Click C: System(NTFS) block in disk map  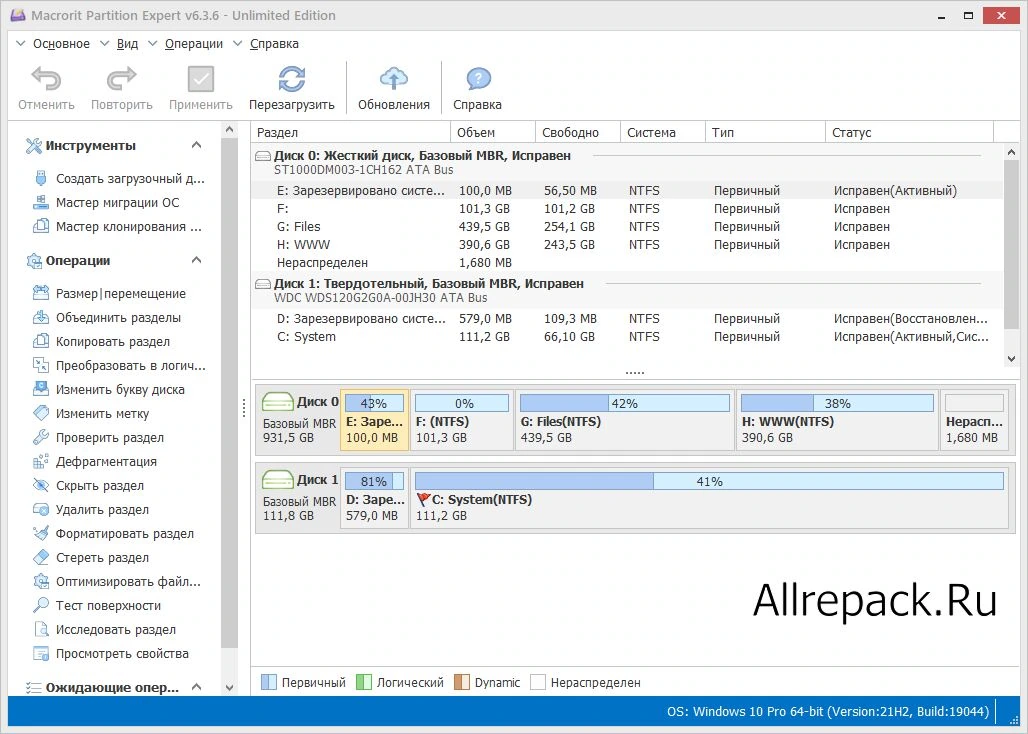pos(709,498)
